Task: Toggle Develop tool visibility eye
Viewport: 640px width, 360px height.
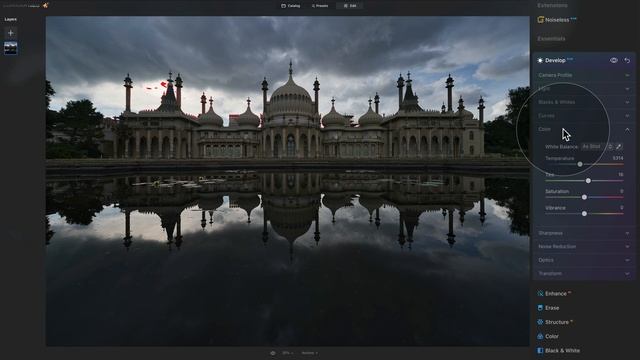Action: tap(613, 60)
